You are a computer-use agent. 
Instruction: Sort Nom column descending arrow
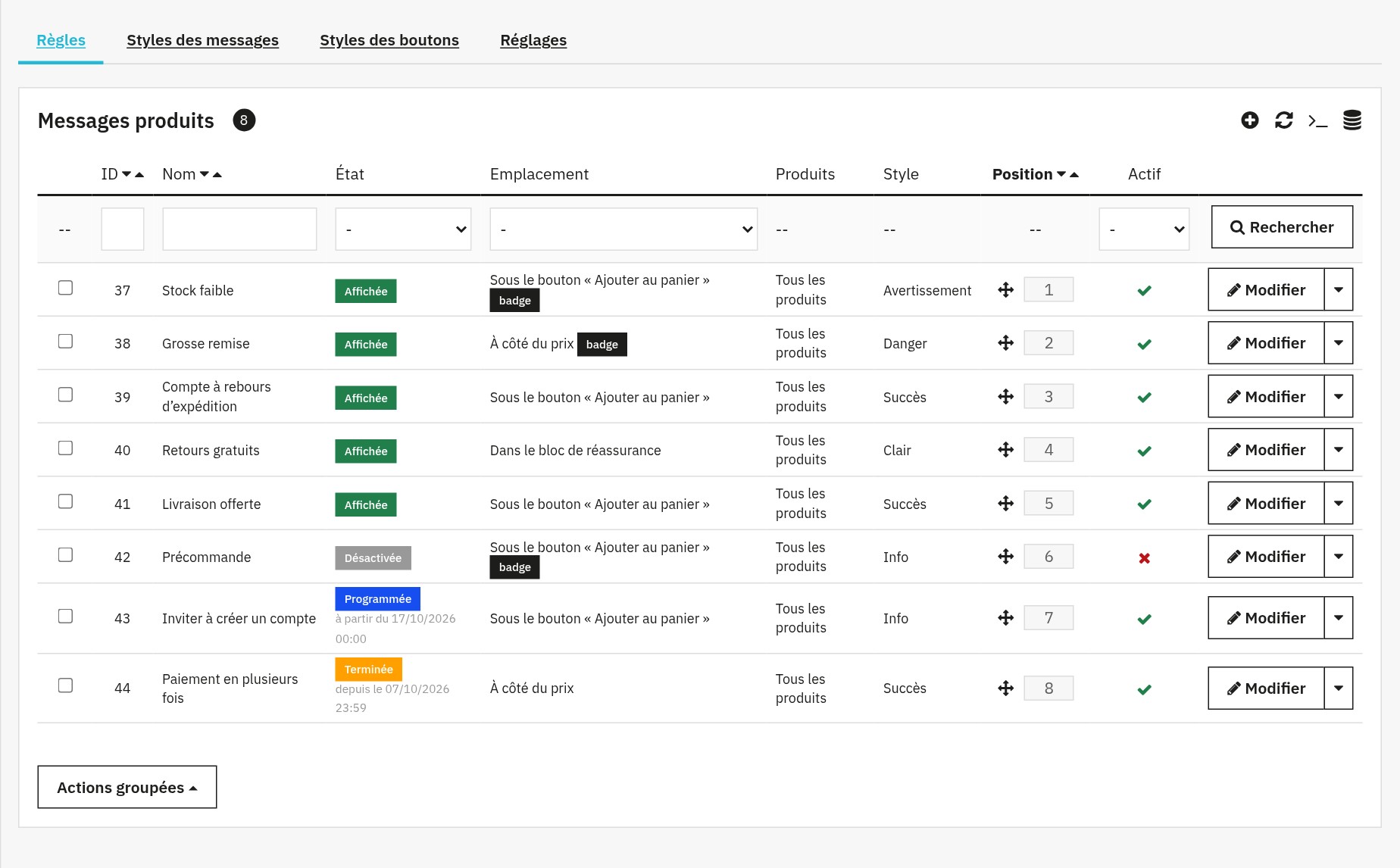pos(205,174)
